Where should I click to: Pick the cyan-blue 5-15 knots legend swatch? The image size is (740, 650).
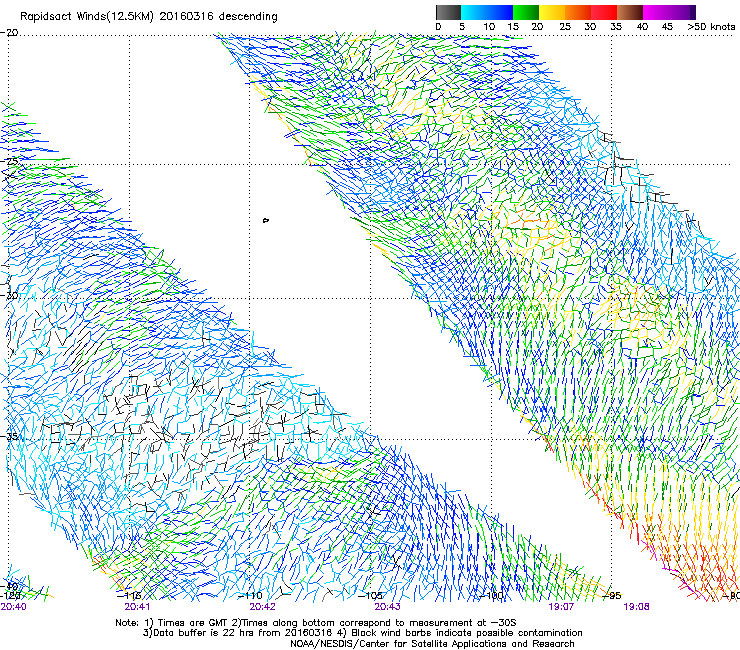click(x=487, y=12)
